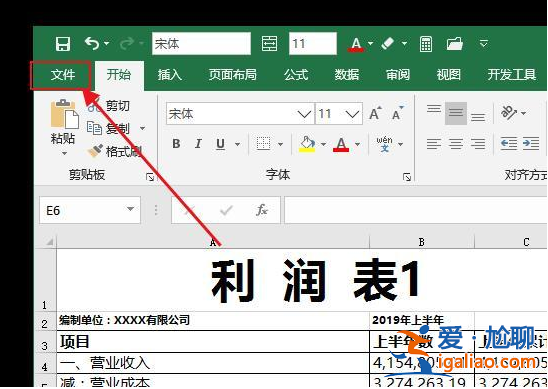This screenshot has height=389, width=548.
Task: Open the 开发工具 tab
Action: [x=512, y=75]
